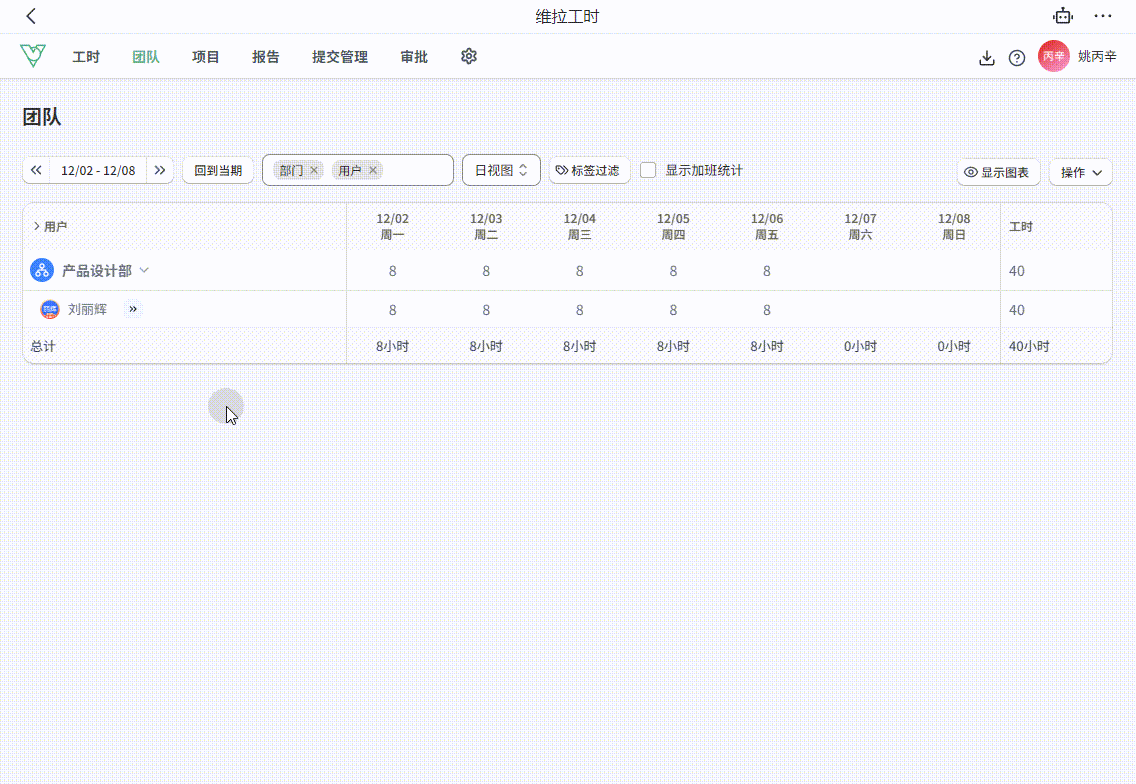
Task: Open the 审批 tab
Action: (x=414, y=57)
